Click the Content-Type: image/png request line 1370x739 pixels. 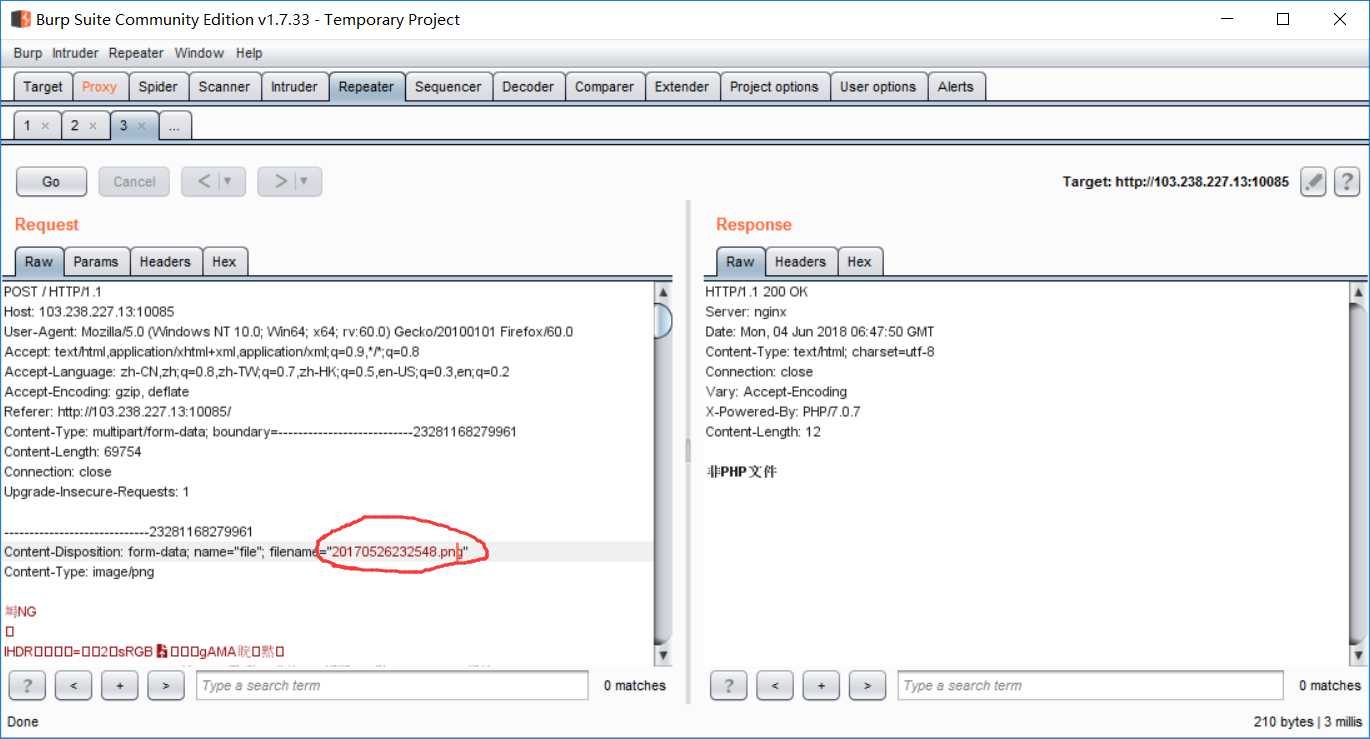pyautogui.click(x=79, y=572)
